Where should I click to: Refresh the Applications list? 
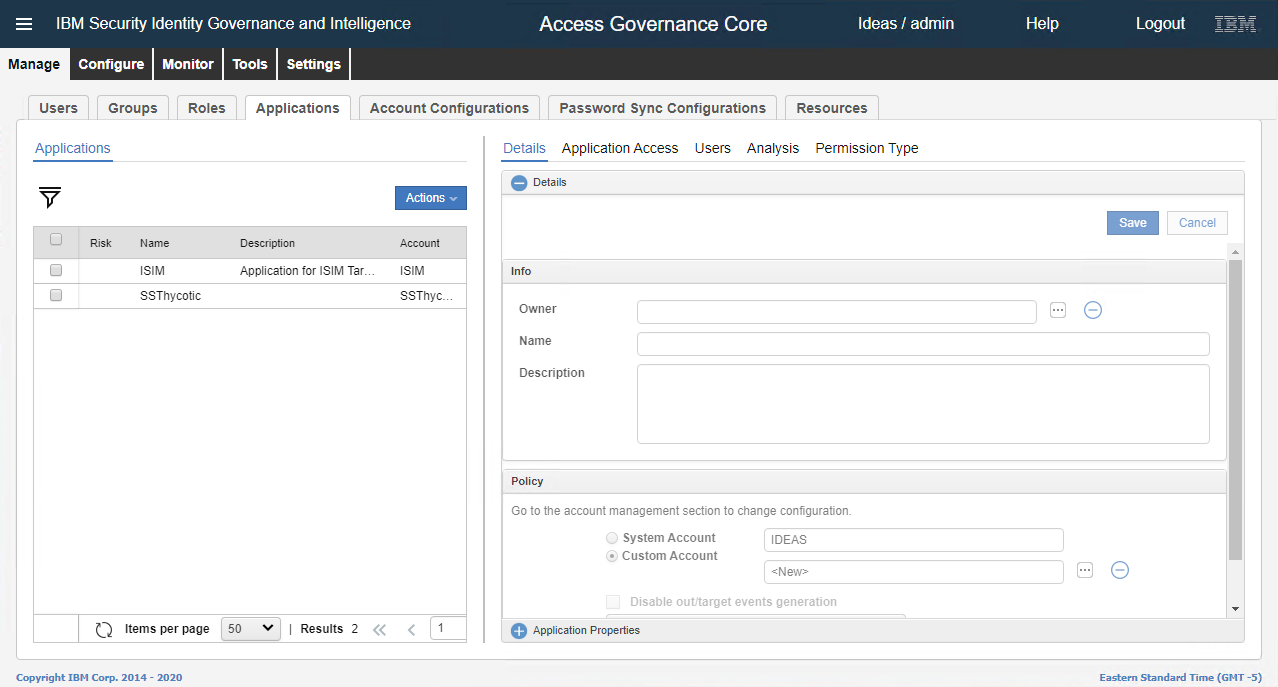point(104,628)
